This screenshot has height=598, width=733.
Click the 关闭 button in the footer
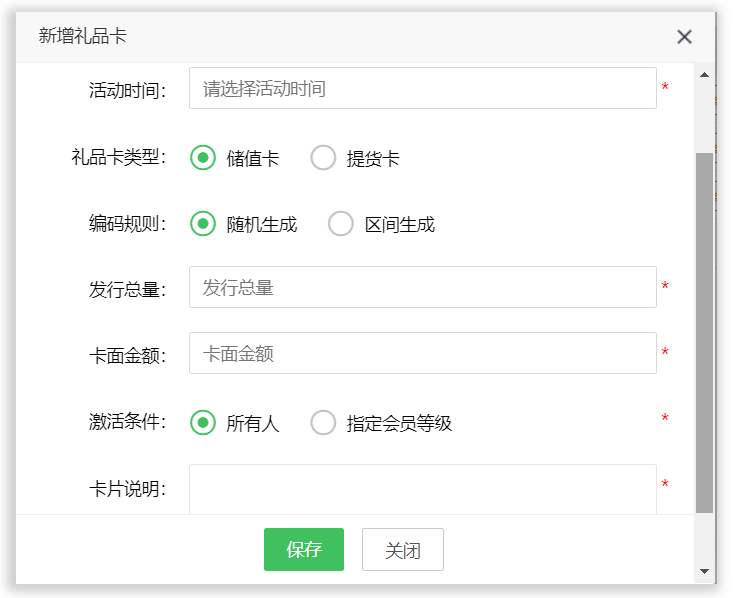coord(402,550)
